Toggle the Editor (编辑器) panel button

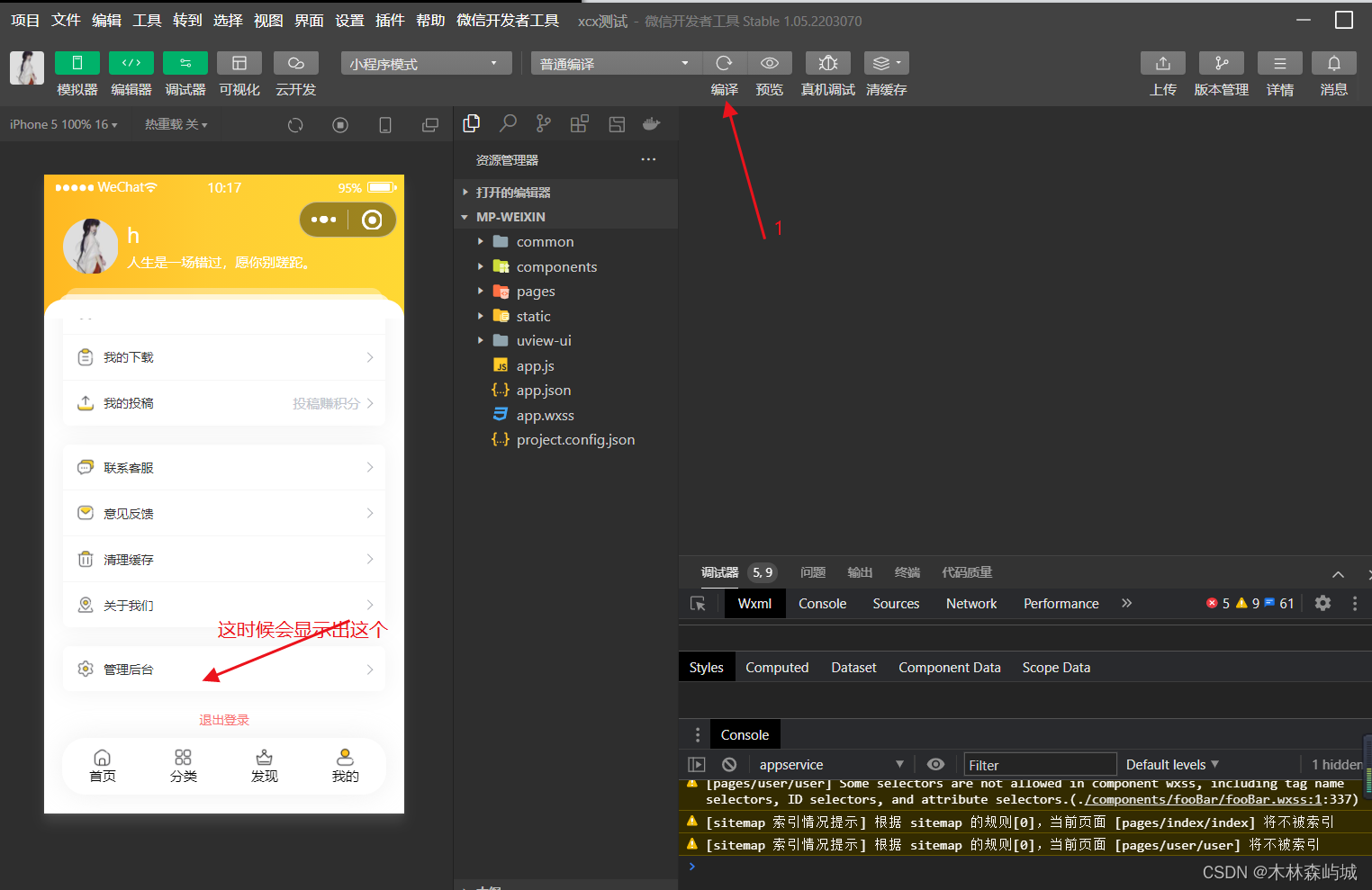131,63
